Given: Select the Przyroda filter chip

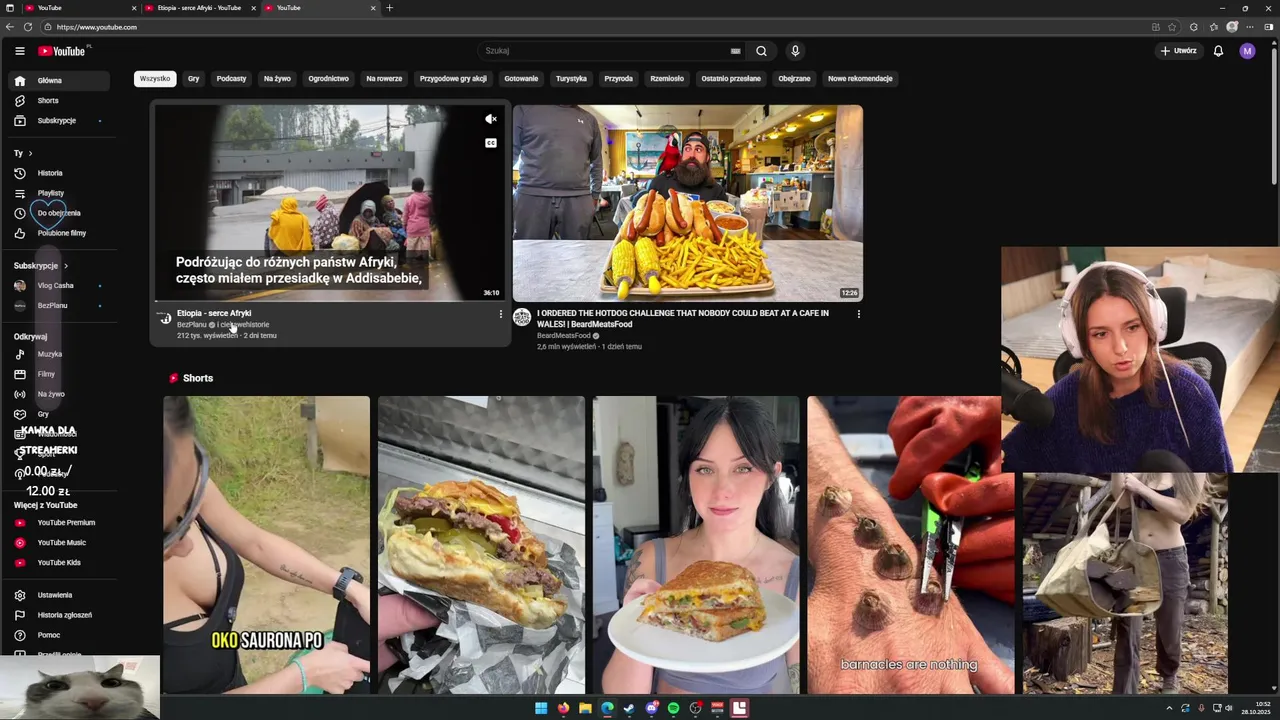Looking at the screenshot, I should tap(618, 79).
